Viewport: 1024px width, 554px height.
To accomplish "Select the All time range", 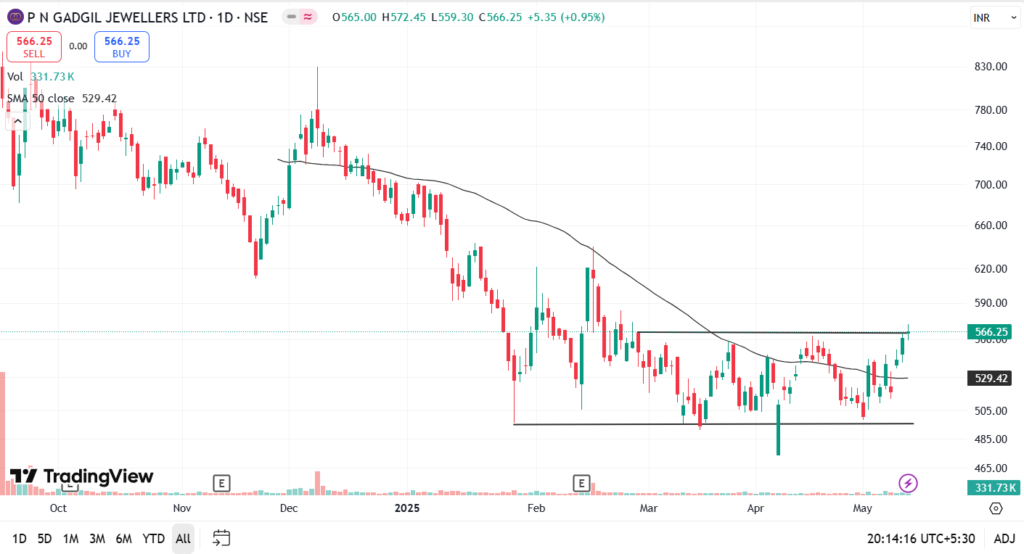I will [183, 538].
